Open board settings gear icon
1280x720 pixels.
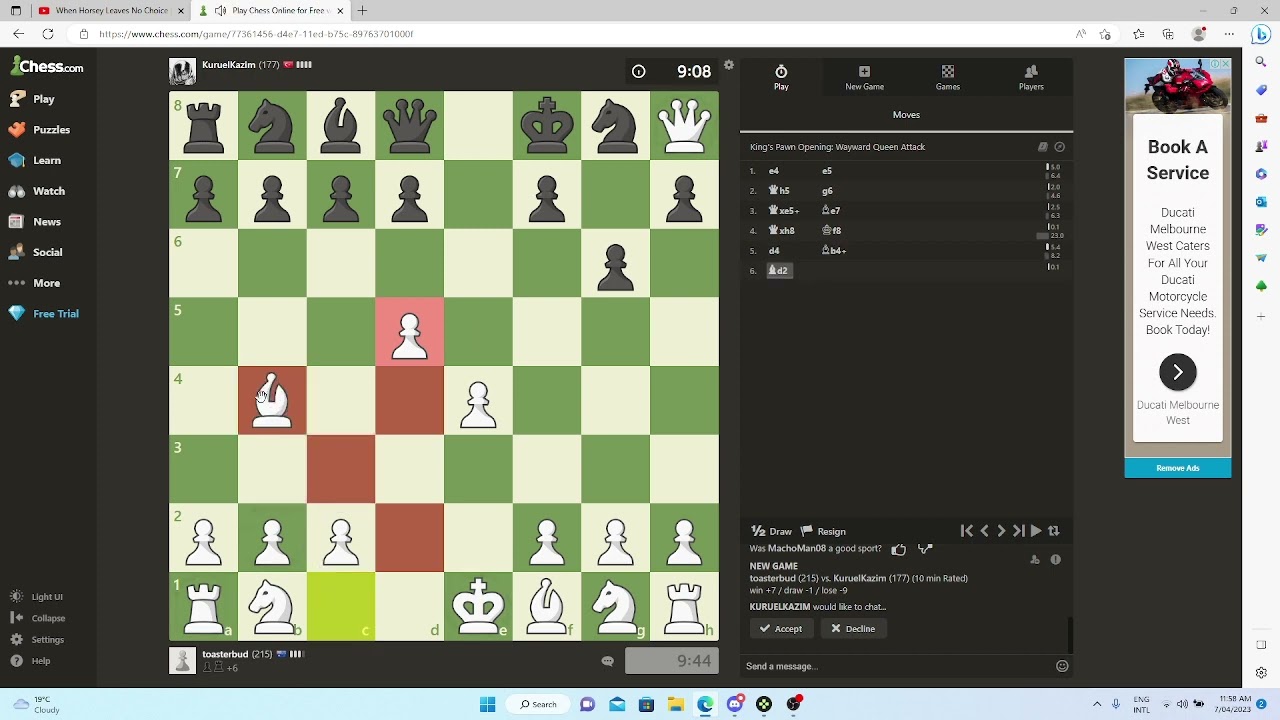[x=729, y=65]
